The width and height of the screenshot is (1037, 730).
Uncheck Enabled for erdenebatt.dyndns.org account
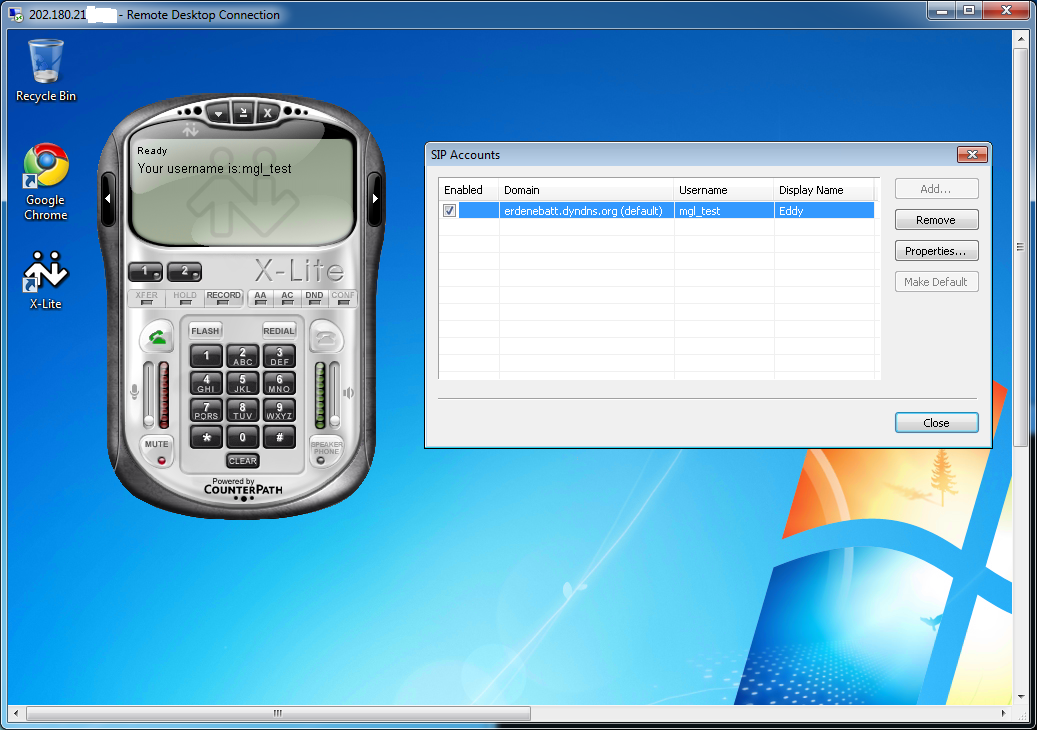click(x=450, y=210)
